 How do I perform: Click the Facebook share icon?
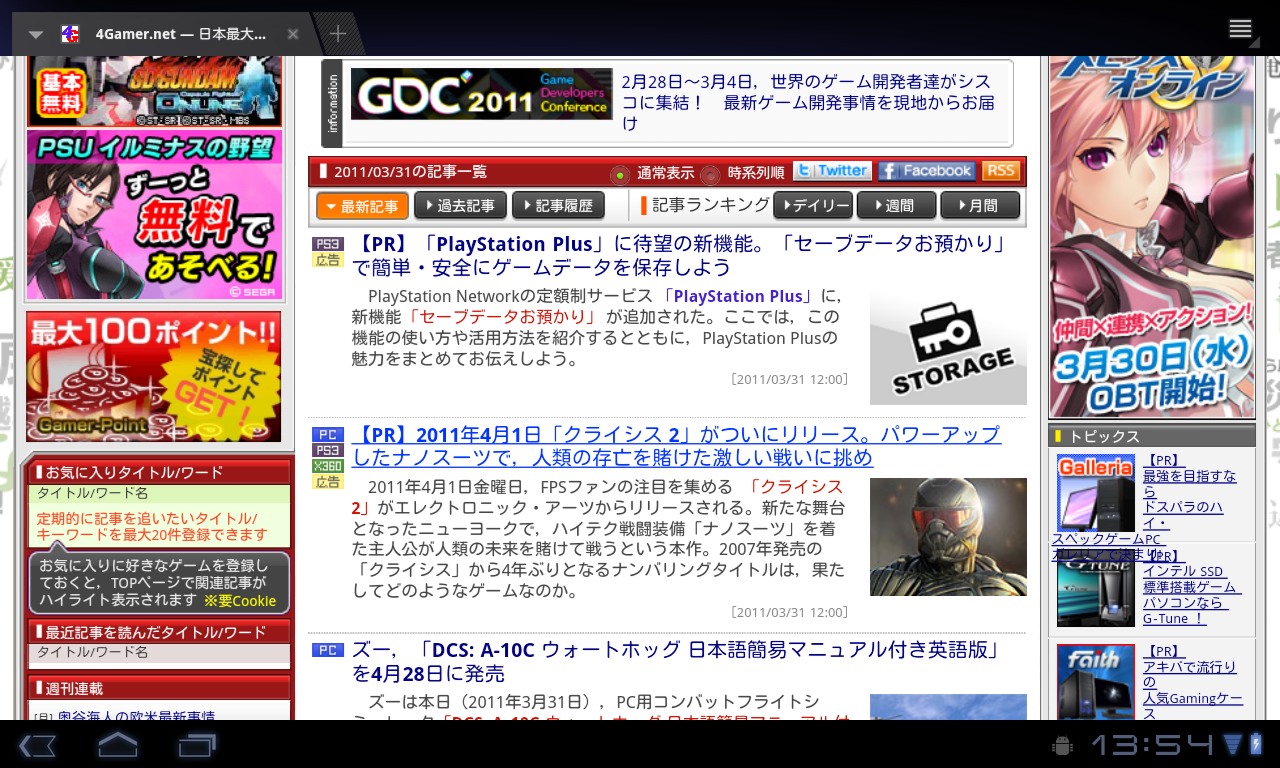pyautogui.click(x=926, y=171)
